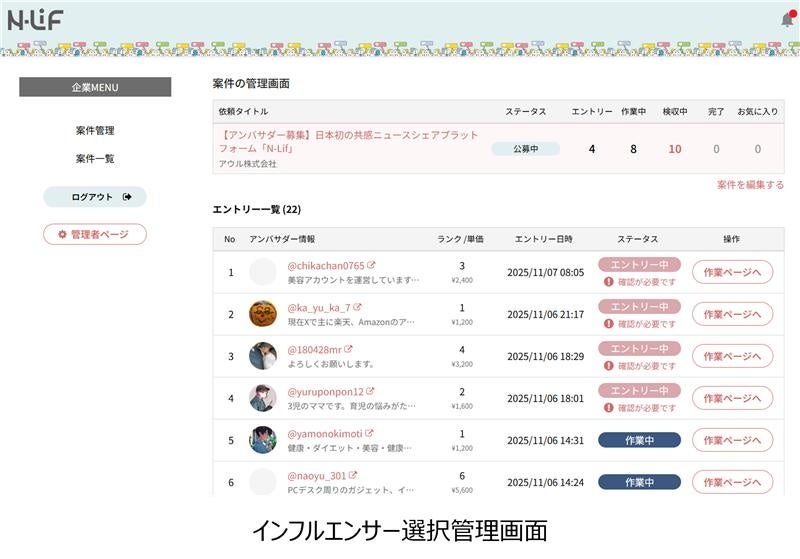This screenshot has height=559, width=800.
Task: Open 案件管理 in the company menu
Action: click(x=95, y=131)
